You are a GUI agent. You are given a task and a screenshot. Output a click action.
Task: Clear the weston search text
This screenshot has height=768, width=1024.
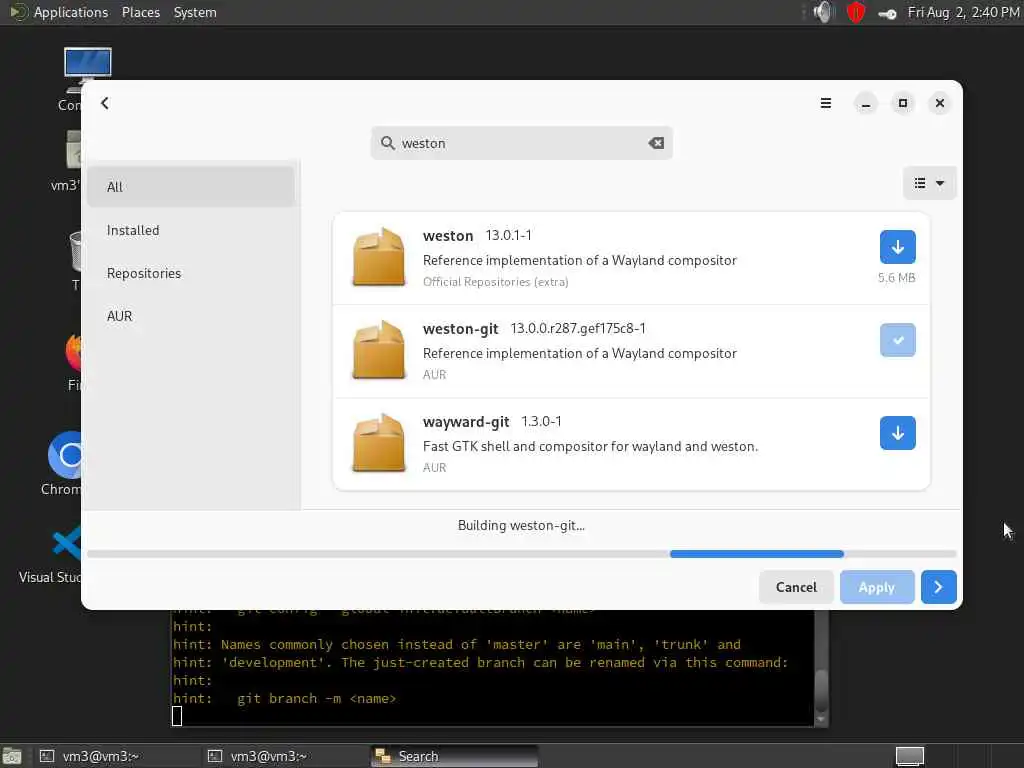(x=656, y=143)
